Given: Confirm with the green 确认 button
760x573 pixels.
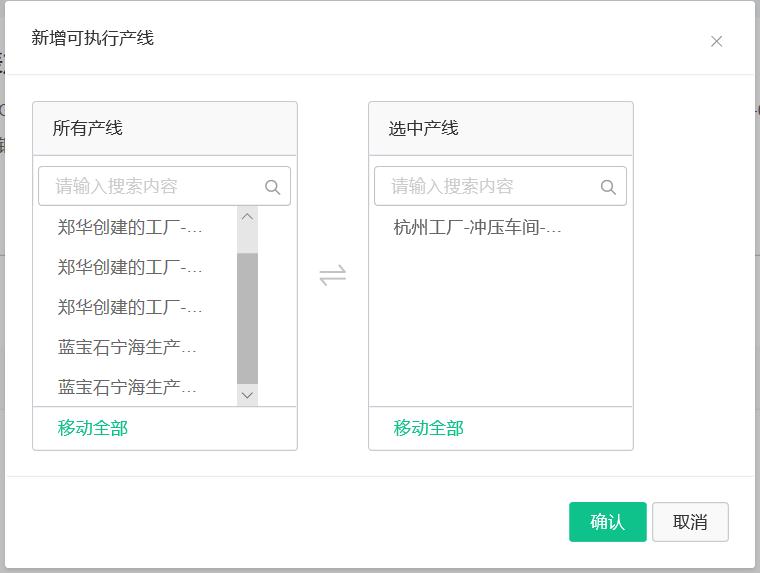Looking at the screenshot, I should pyautogui.click(x=608, y=522).
